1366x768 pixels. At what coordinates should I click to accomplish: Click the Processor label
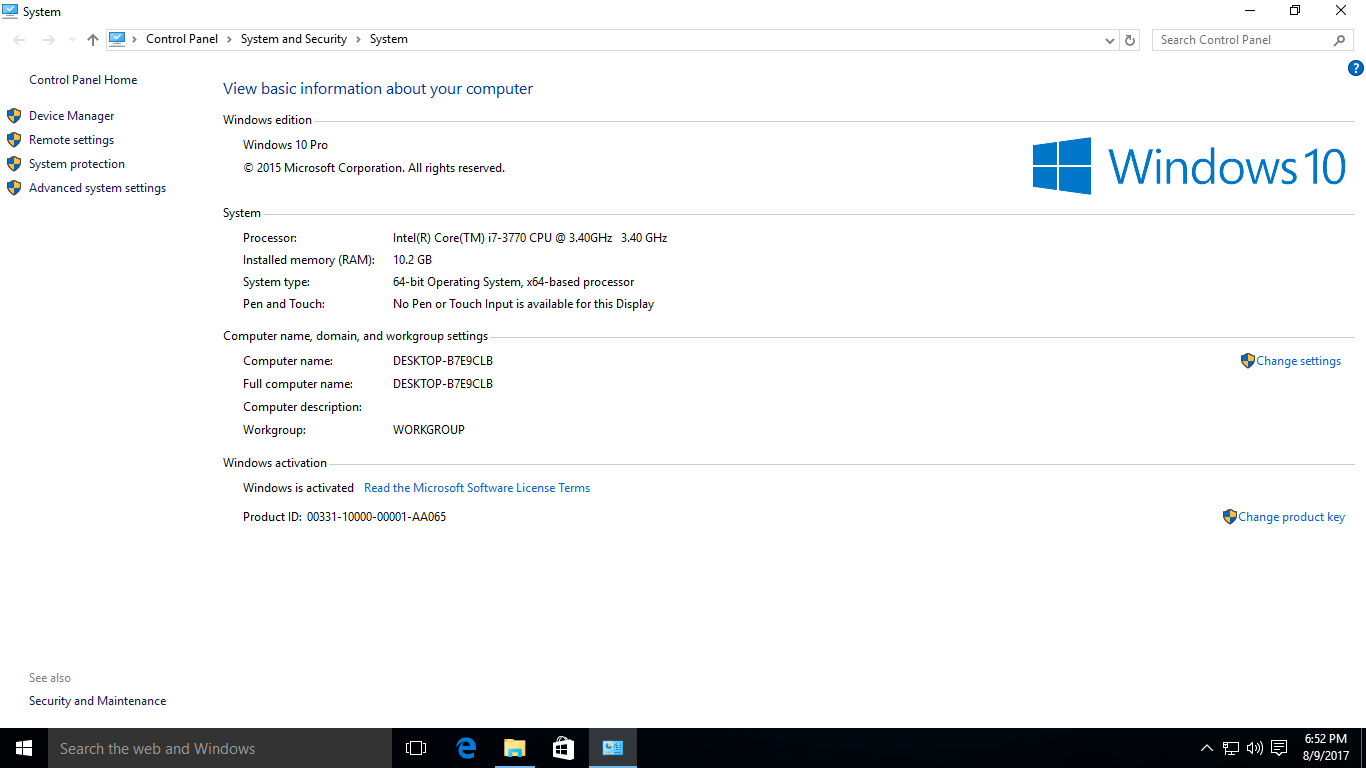tap(270, 238)
